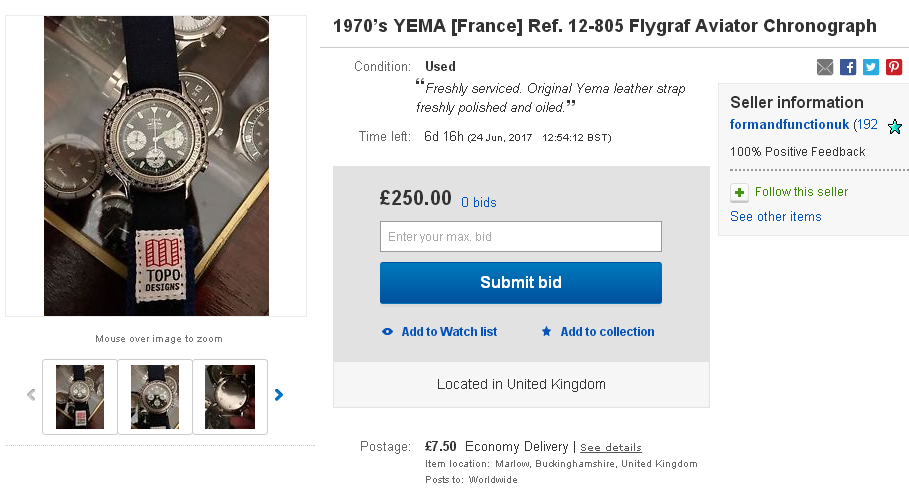Pin listing on Pinterest
909x498 pixels.
tap(894, 67)
